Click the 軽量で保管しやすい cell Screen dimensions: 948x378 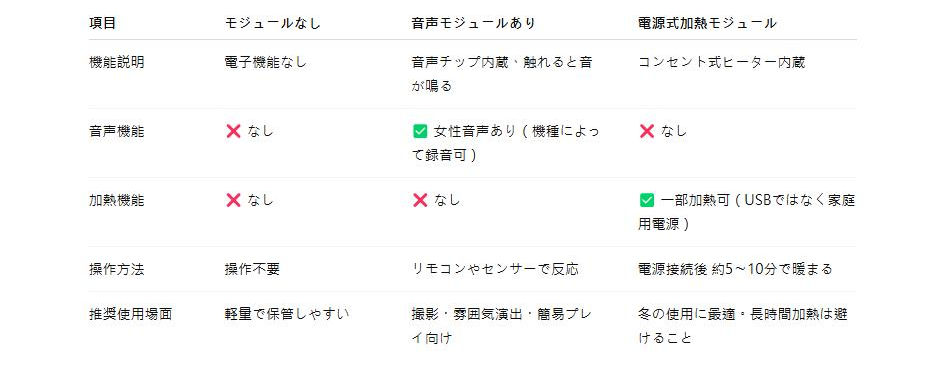click(287, 314)
